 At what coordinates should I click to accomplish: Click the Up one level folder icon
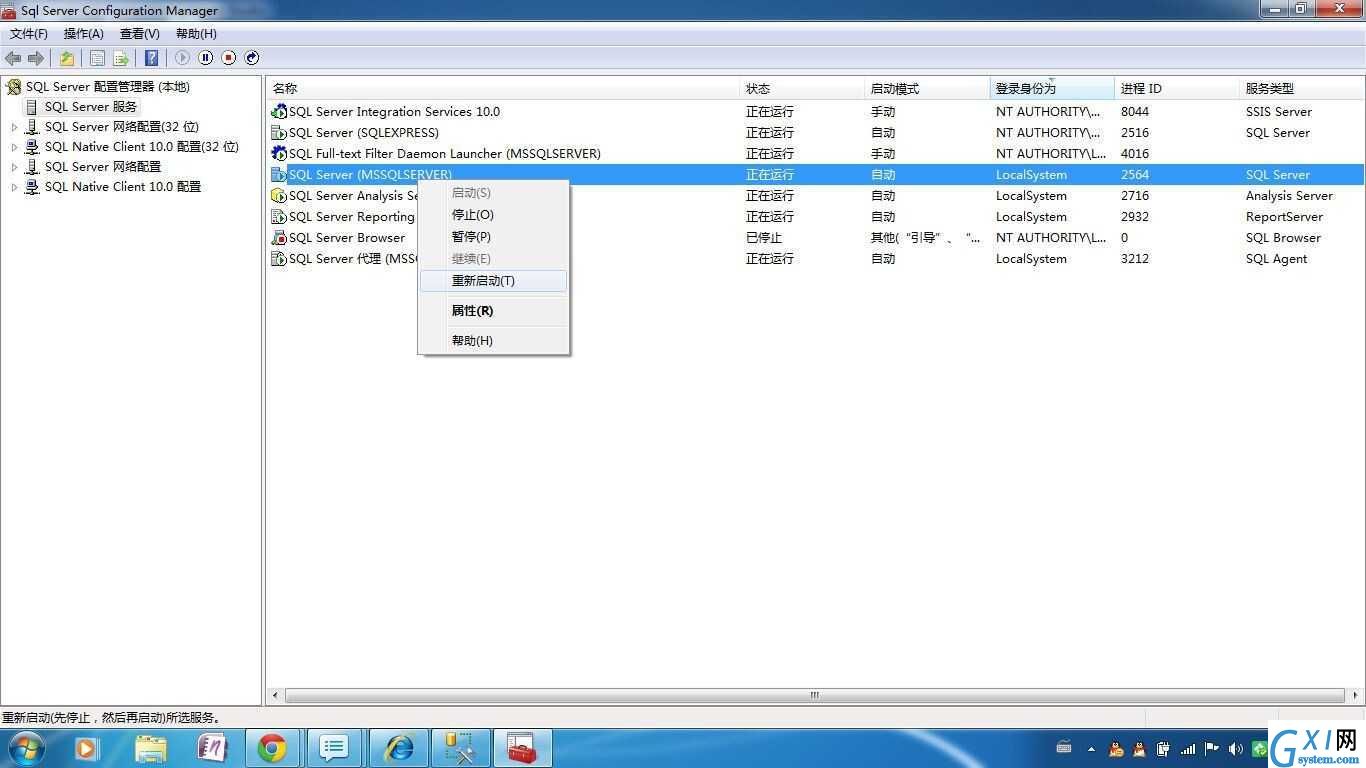click(x=66, y=58)
